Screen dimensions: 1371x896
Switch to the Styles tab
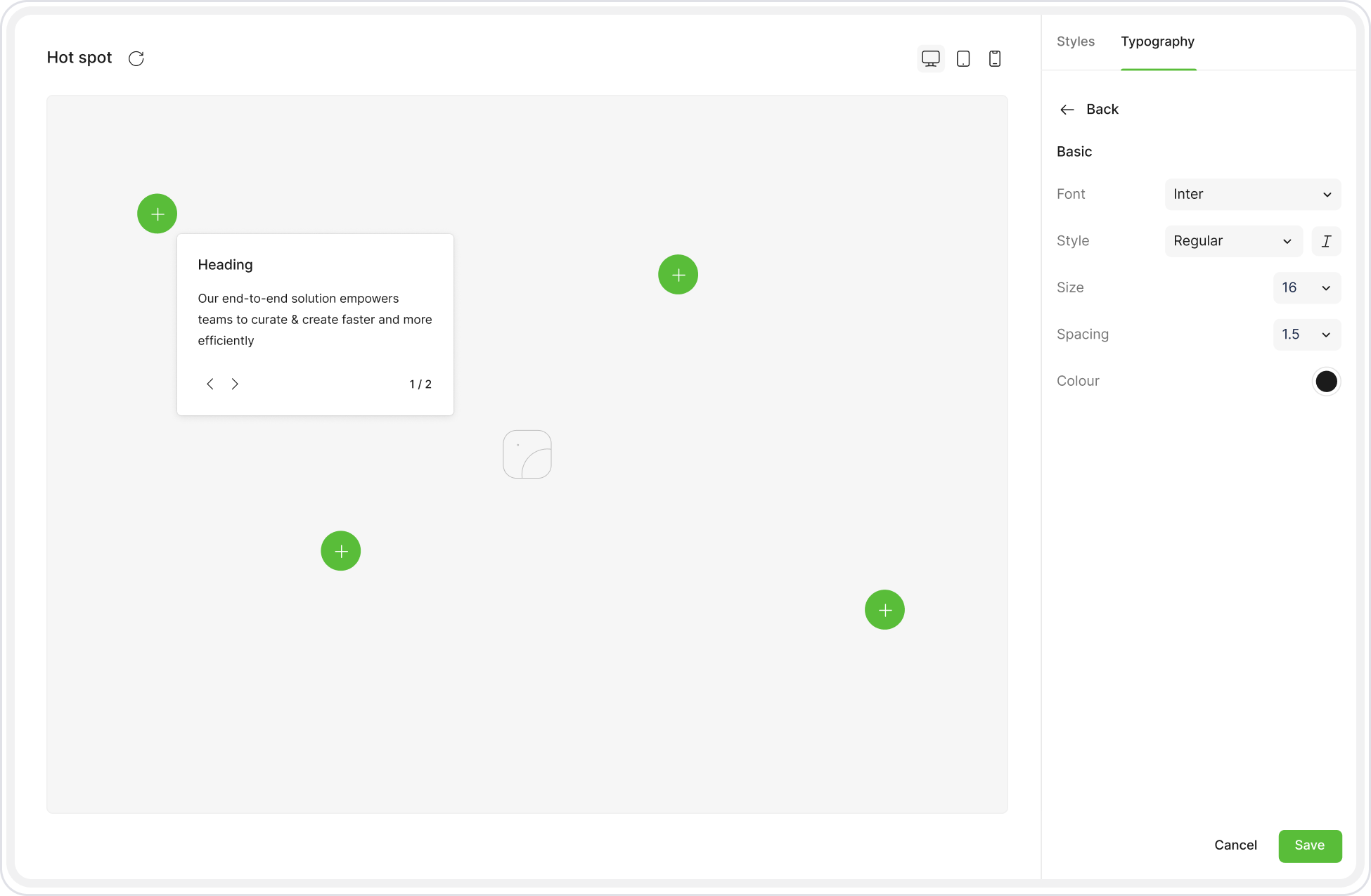click(x=1075, y=41)
